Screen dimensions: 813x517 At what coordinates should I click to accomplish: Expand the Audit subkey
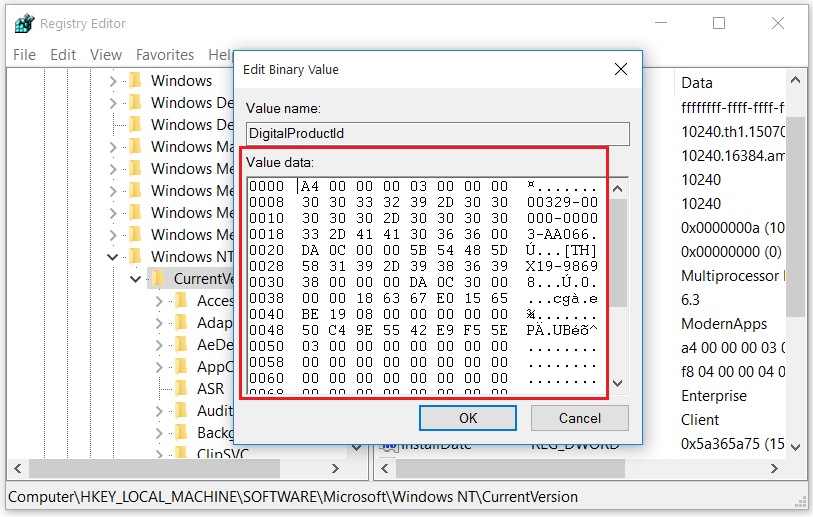pos(159,411)
